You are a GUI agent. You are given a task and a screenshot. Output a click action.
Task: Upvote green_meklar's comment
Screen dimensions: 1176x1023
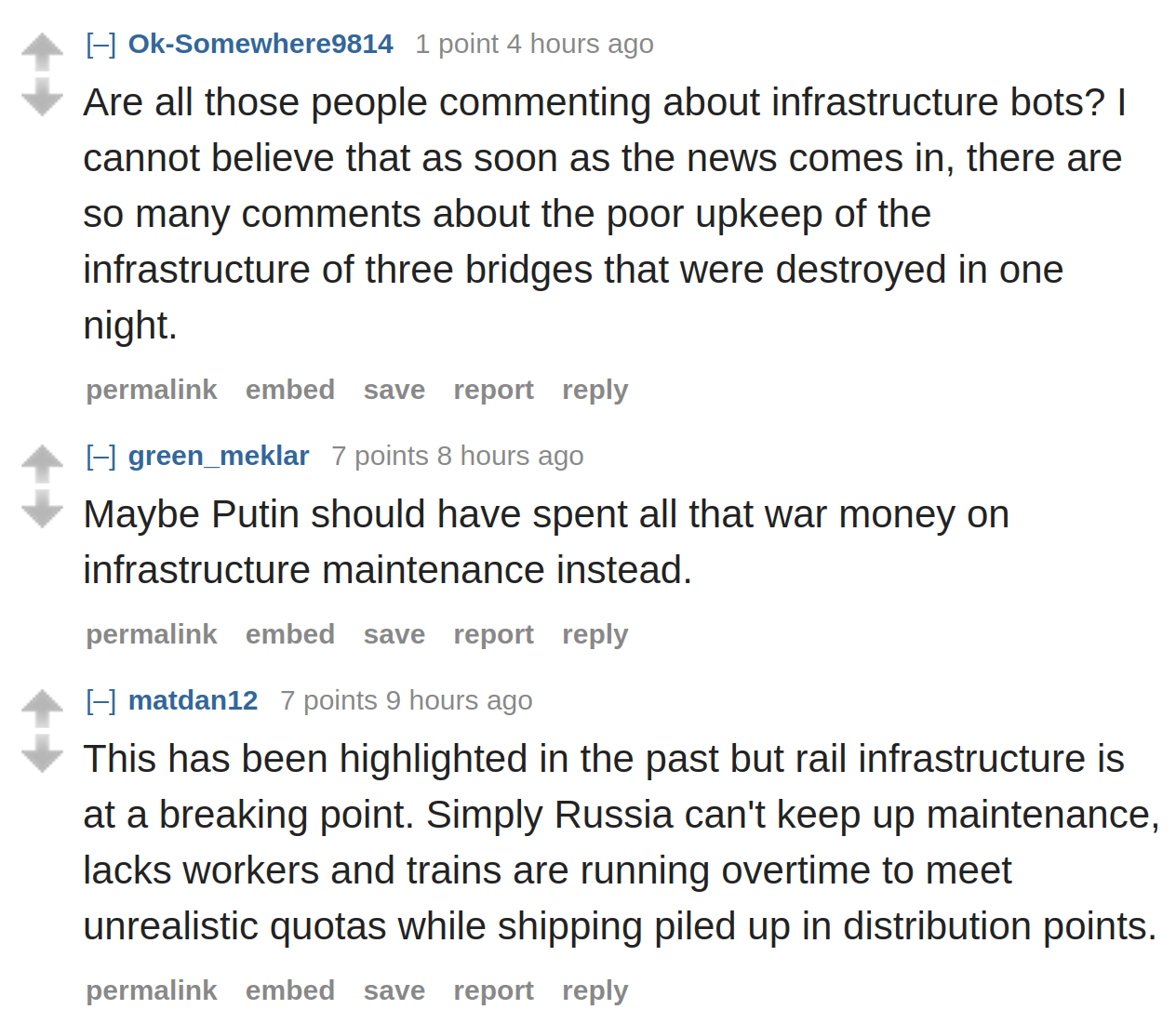[42, 464]
